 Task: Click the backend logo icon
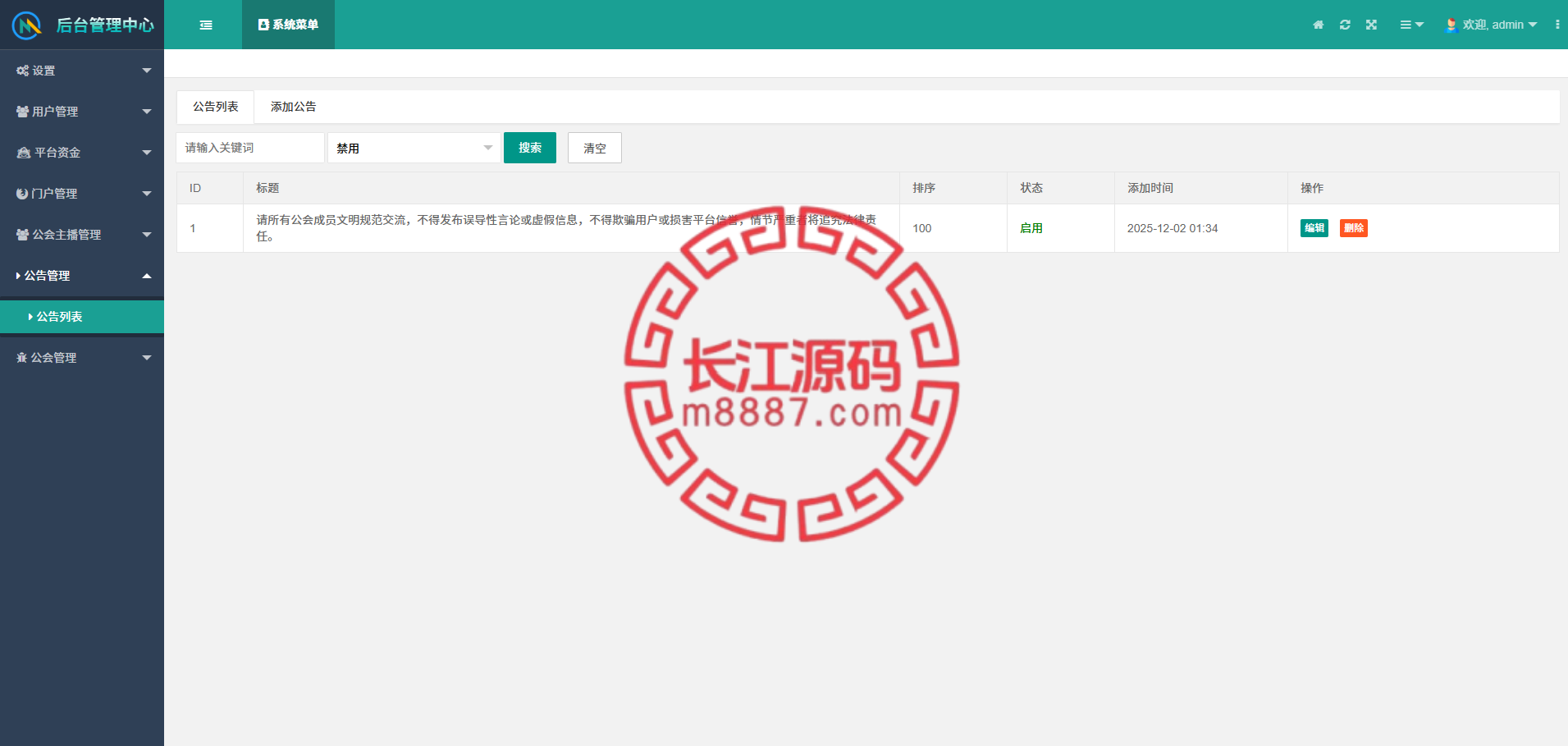click(26, 25)
